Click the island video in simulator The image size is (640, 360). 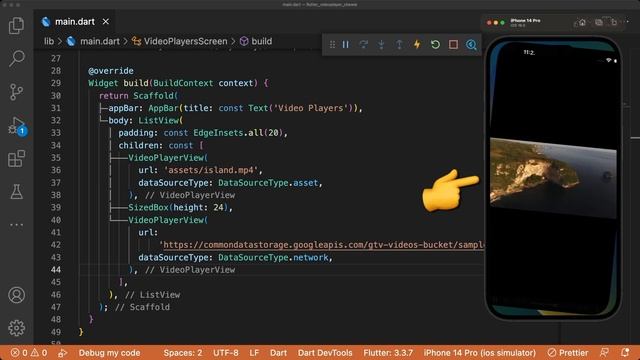coord(553,178)
